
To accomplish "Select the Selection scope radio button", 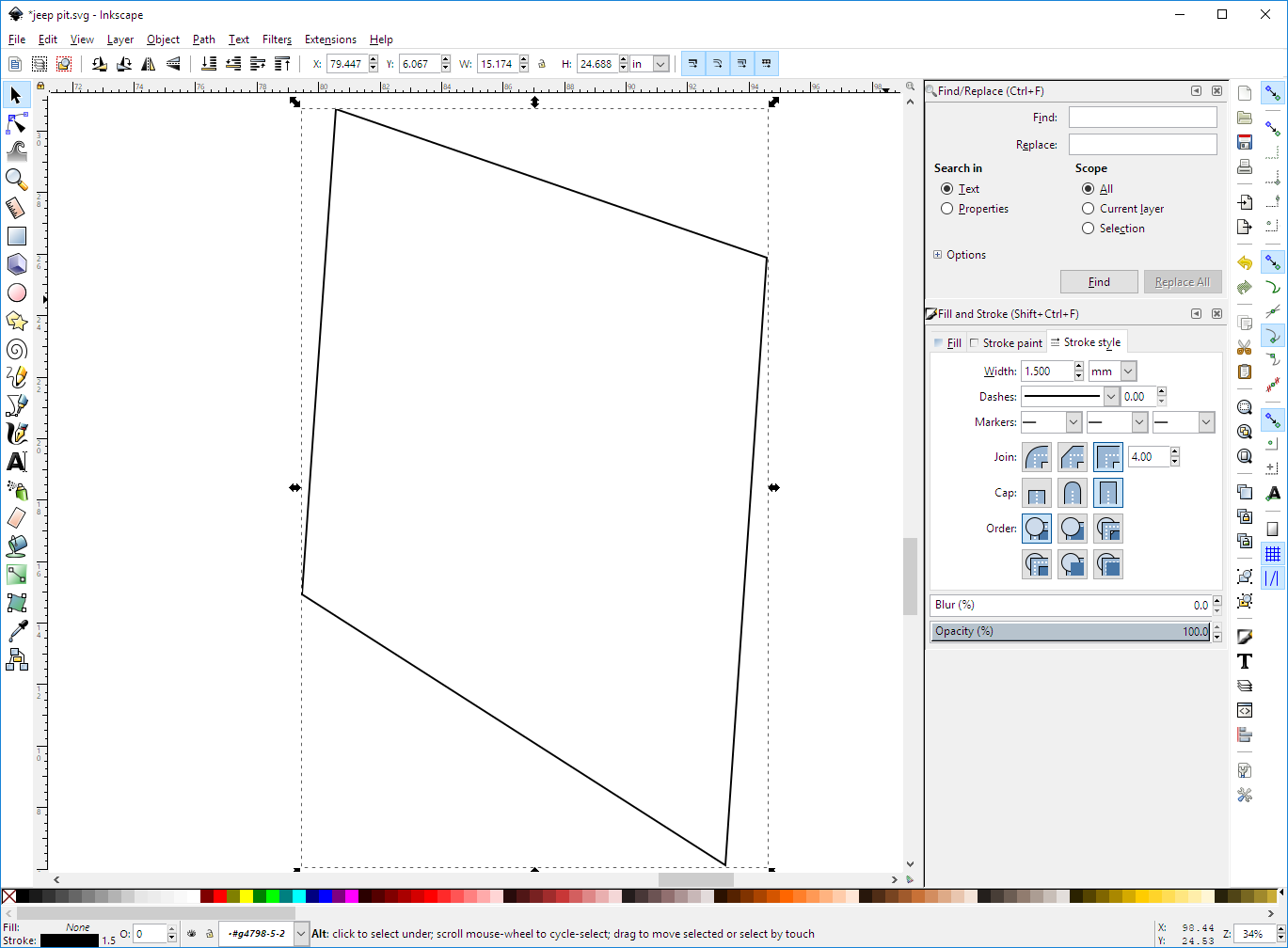I will [x=1089, y=229].
